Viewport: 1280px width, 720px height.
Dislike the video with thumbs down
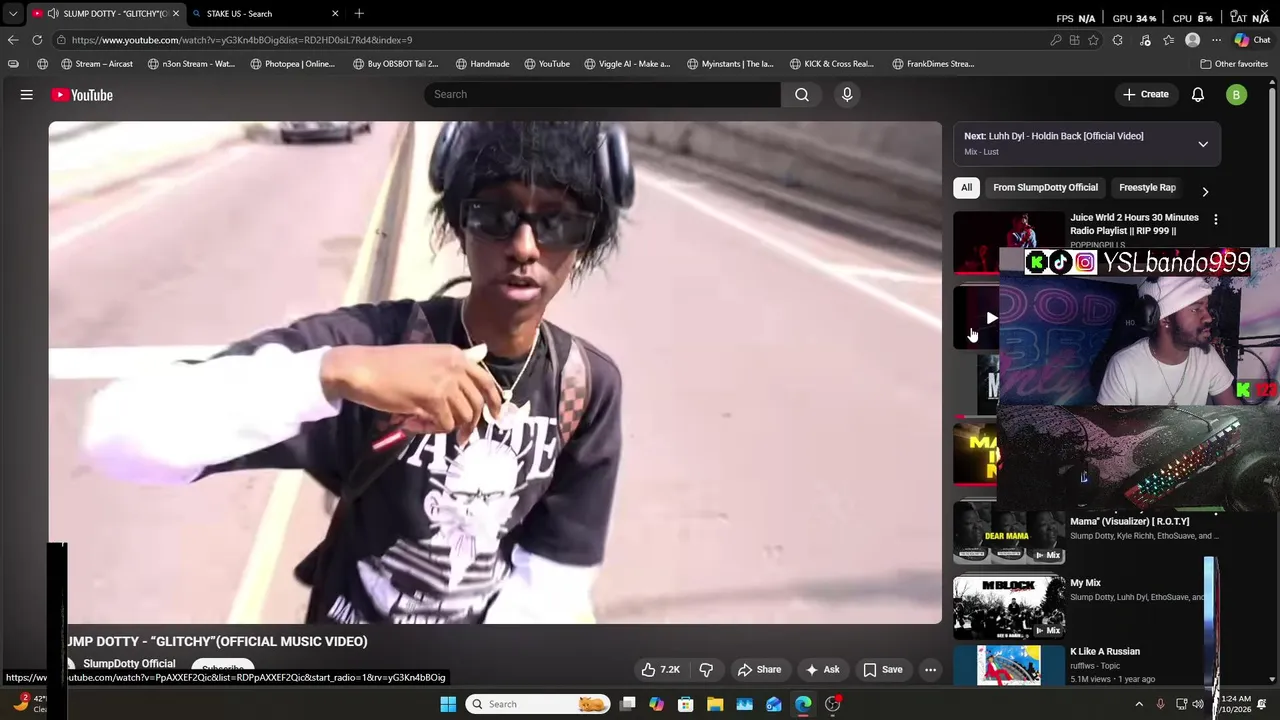pyautogui.click(x=706, y=670)
